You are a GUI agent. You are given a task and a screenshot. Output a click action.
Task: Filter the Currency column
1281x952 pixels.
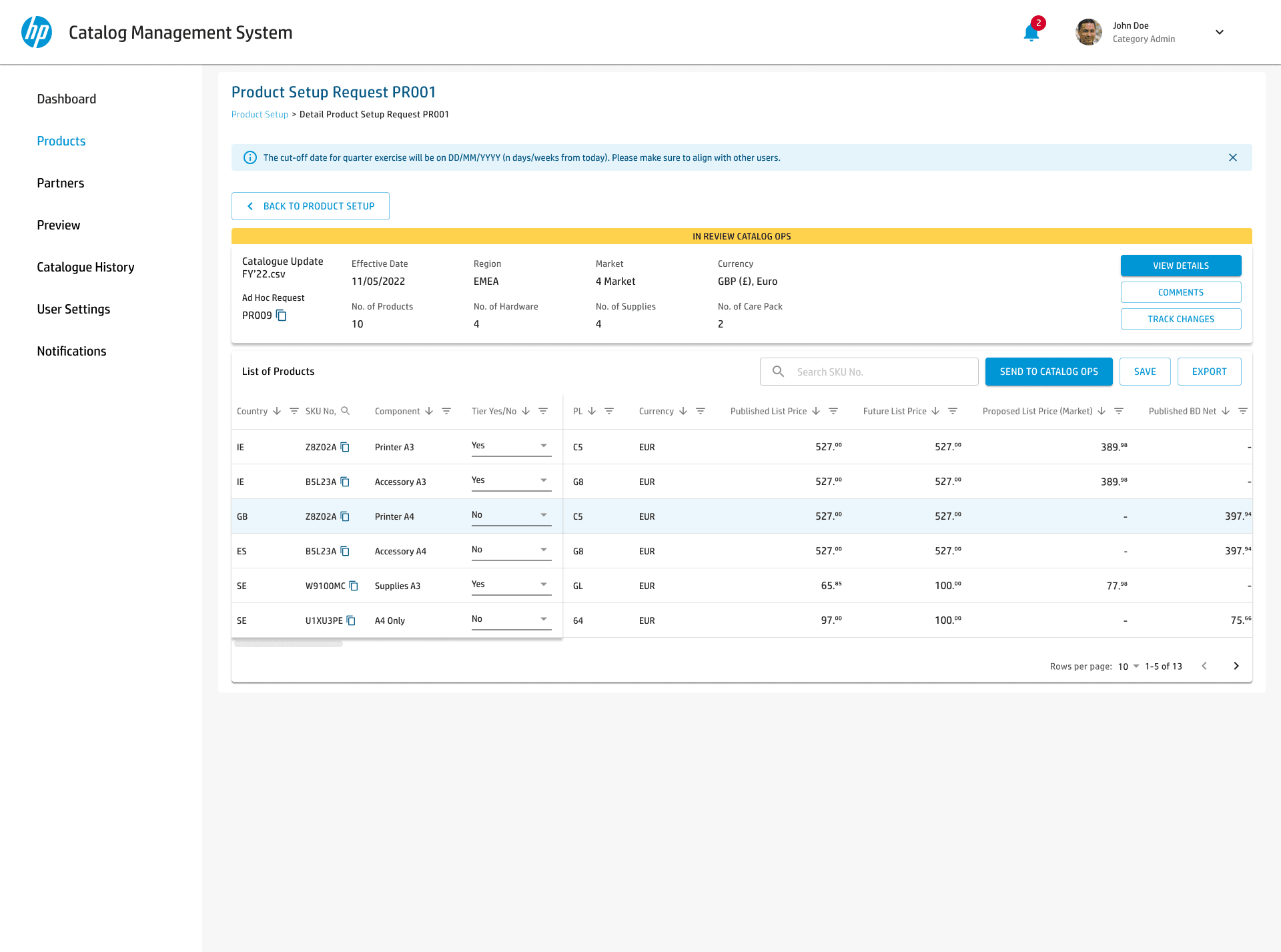click(x=701, y=411)
